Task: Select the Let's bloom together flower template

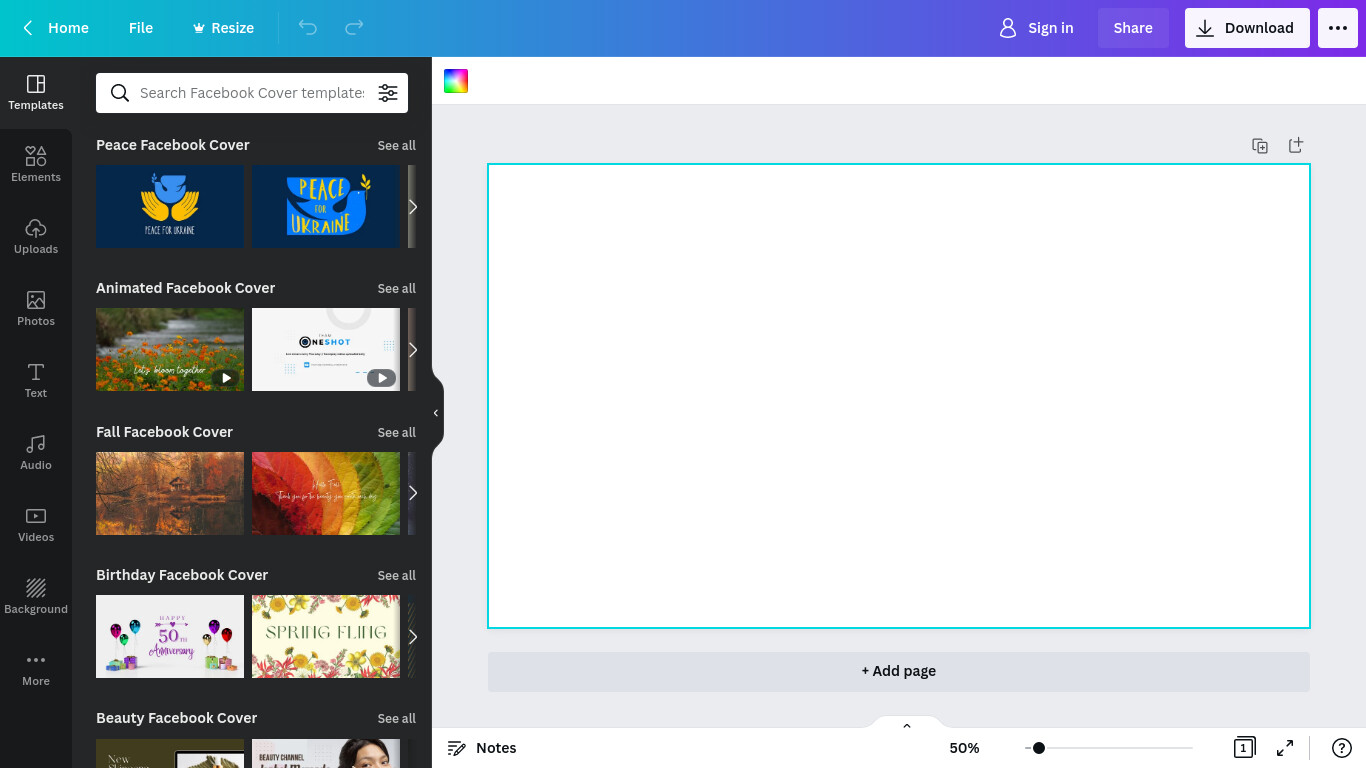Action: pyautogui.click(x=170, y=350)
